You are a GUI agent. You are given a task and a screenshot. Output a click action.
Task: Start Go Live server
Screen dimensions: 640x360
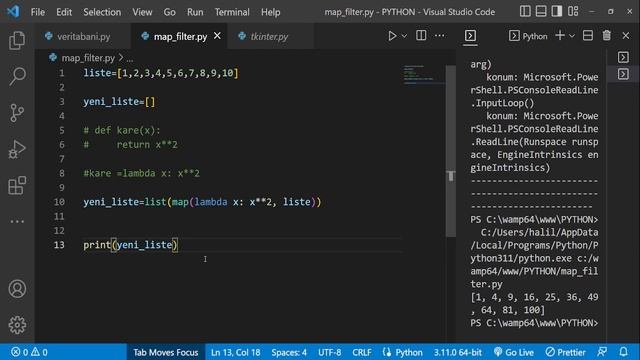[x=513, y=352]
